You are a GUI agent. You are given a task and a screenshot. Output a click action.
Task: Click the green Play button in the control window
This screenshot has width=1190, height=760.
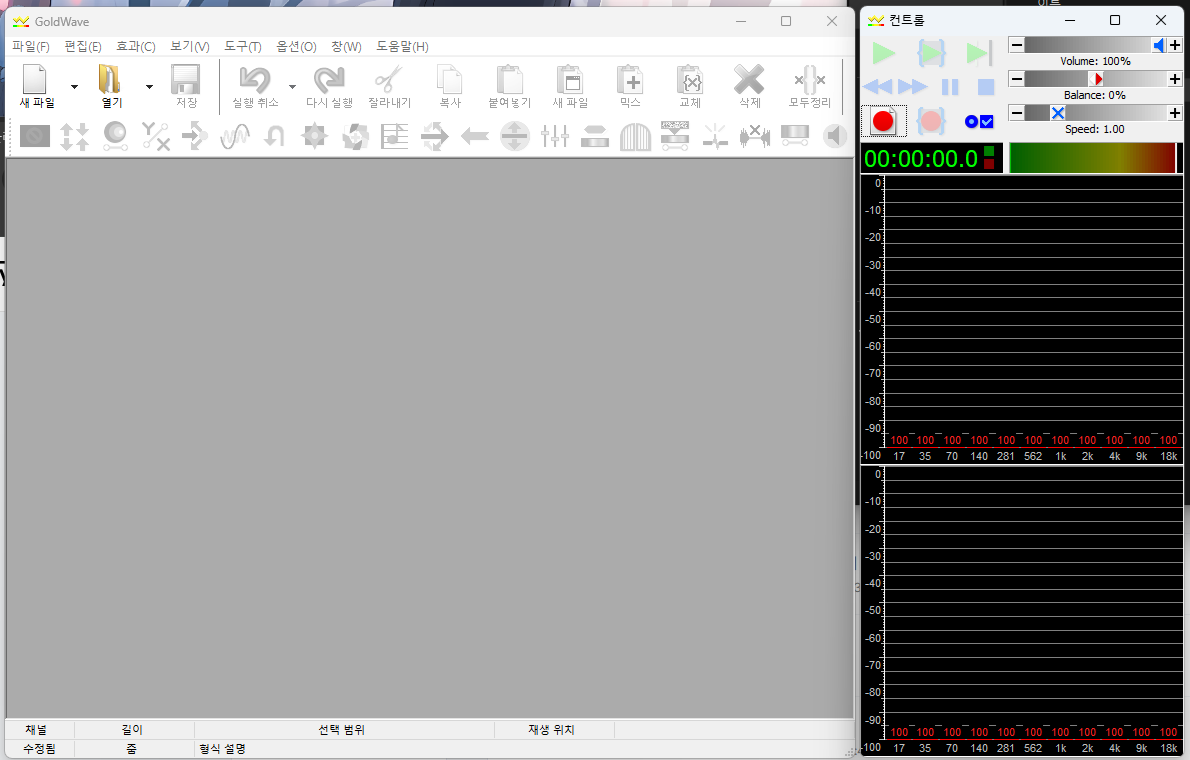884,54
